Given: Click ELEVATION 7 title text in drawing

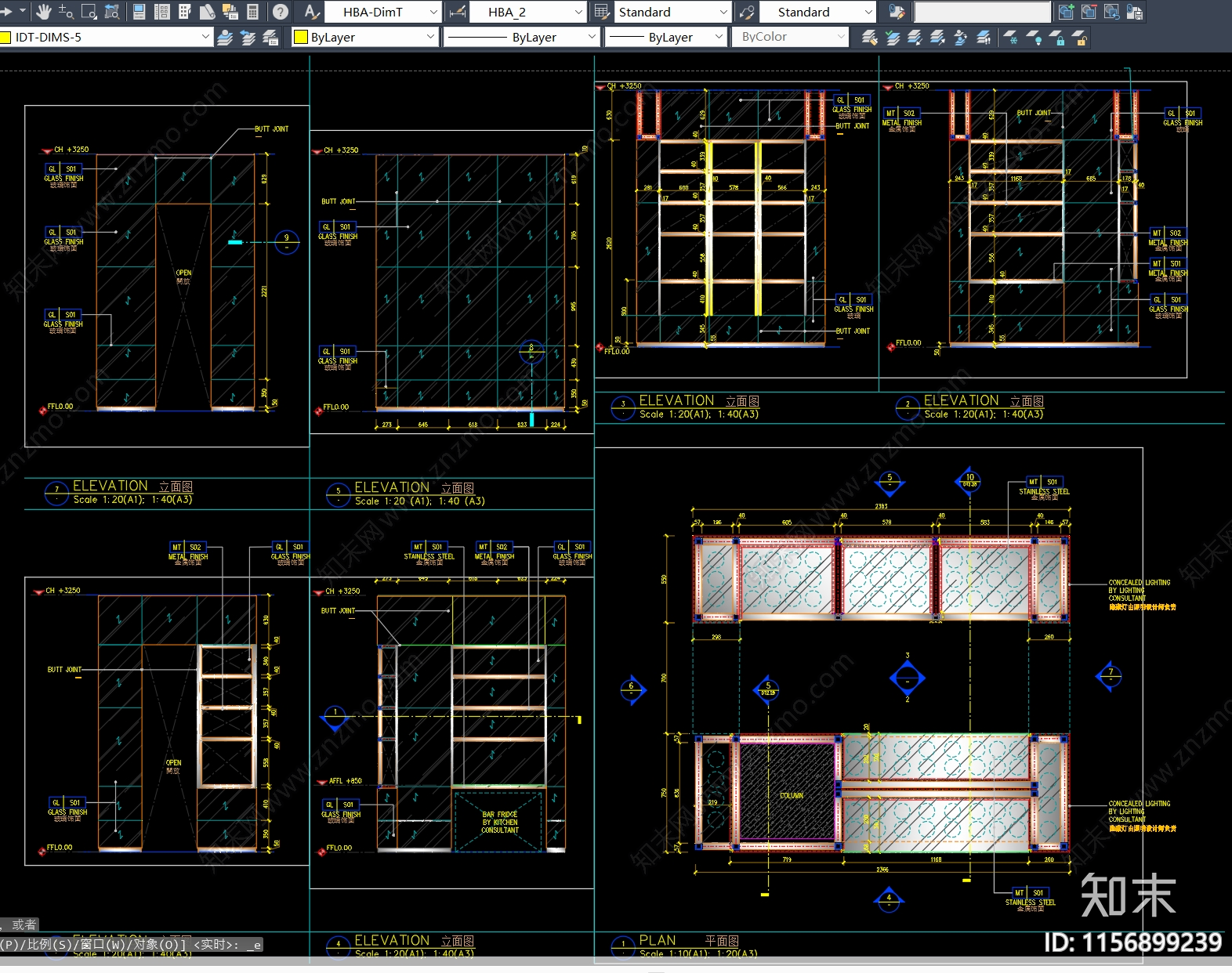Looking at the screenshot, I should point(132,486).
